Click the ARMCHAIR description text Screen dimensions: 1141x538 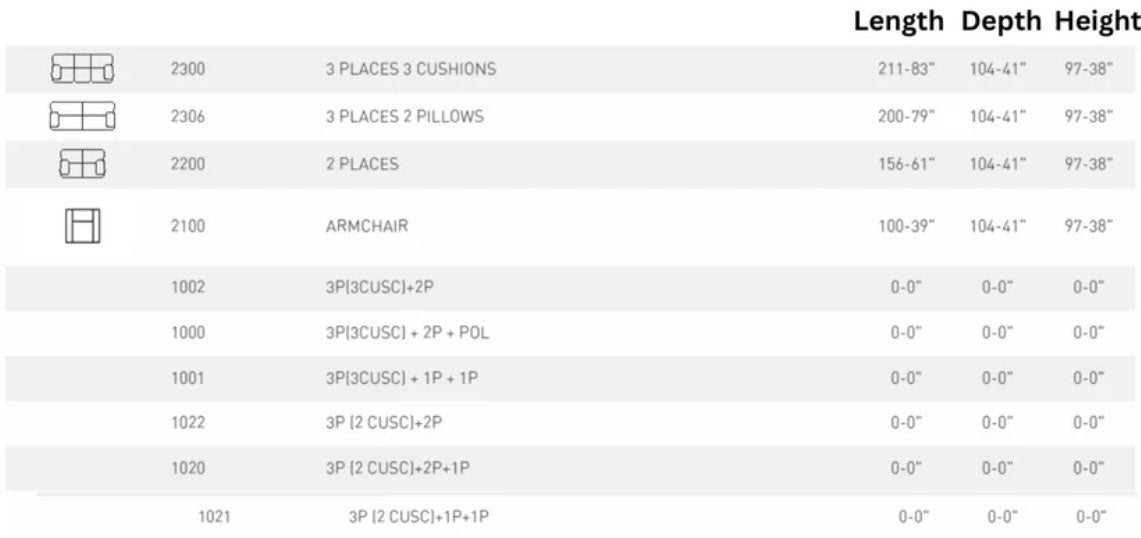tap(367, 227)
